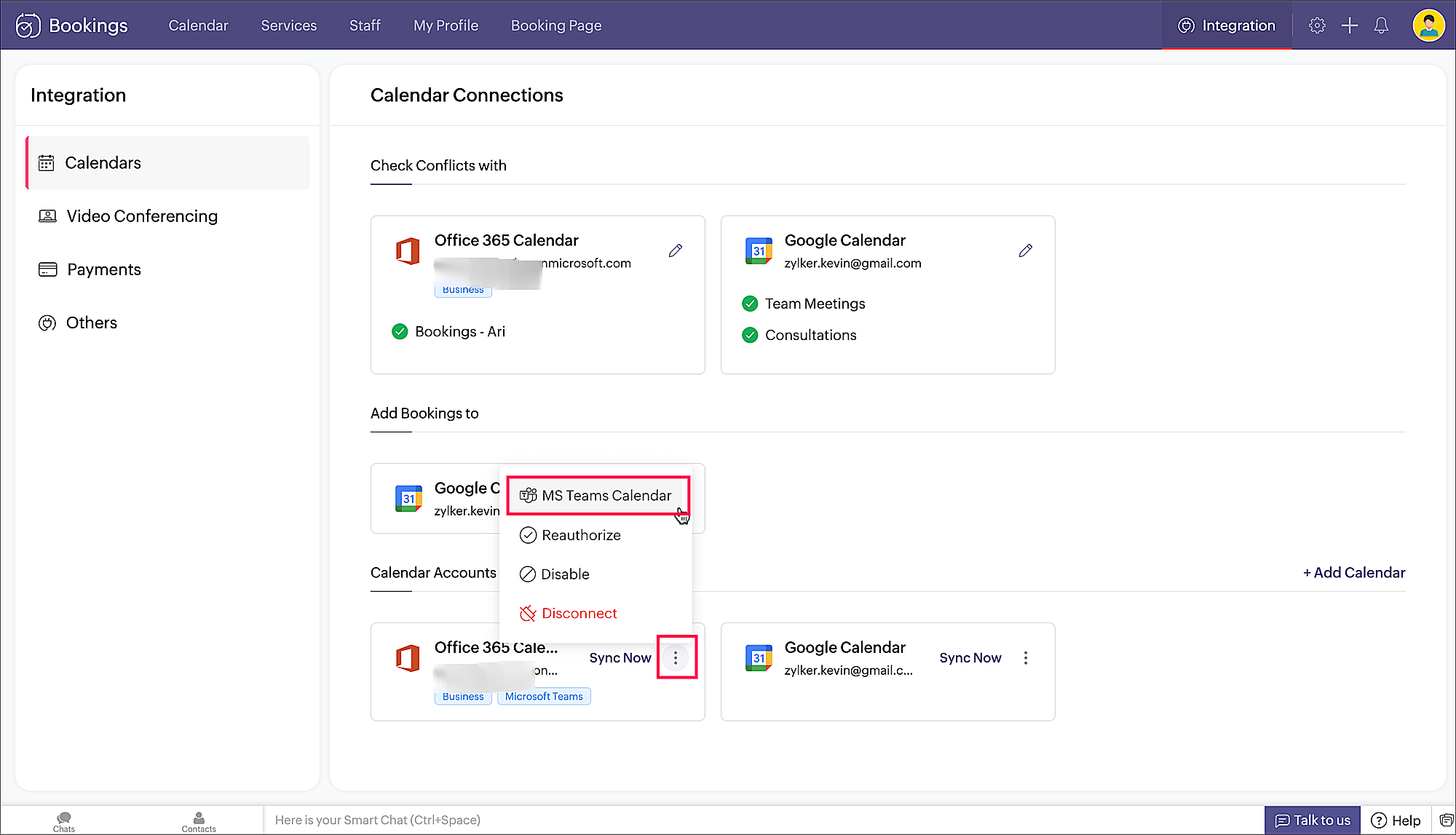The width and height of the screenshot is (1456, 835).
Task: Select Calendars in the Integration sidebar
Action: [x=167, y=163]
